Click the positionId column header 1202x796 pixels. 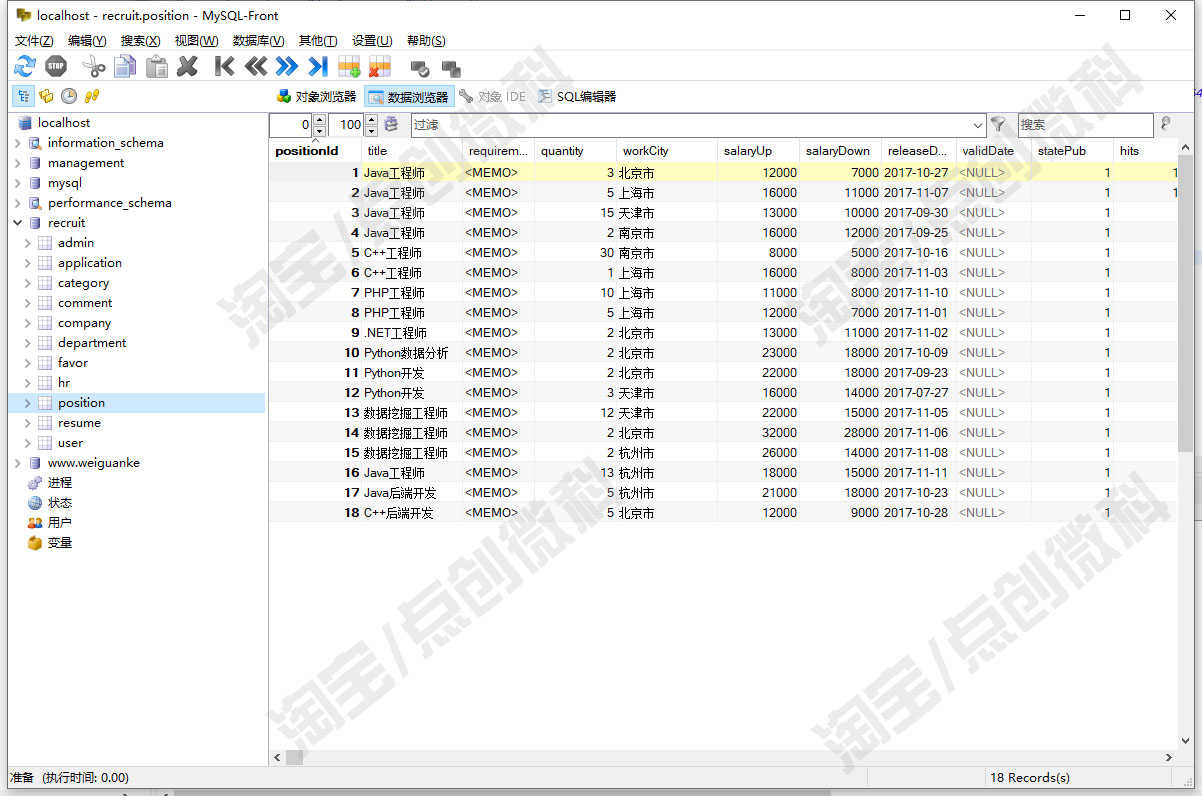pyautogui.click(x=315, y=151)
